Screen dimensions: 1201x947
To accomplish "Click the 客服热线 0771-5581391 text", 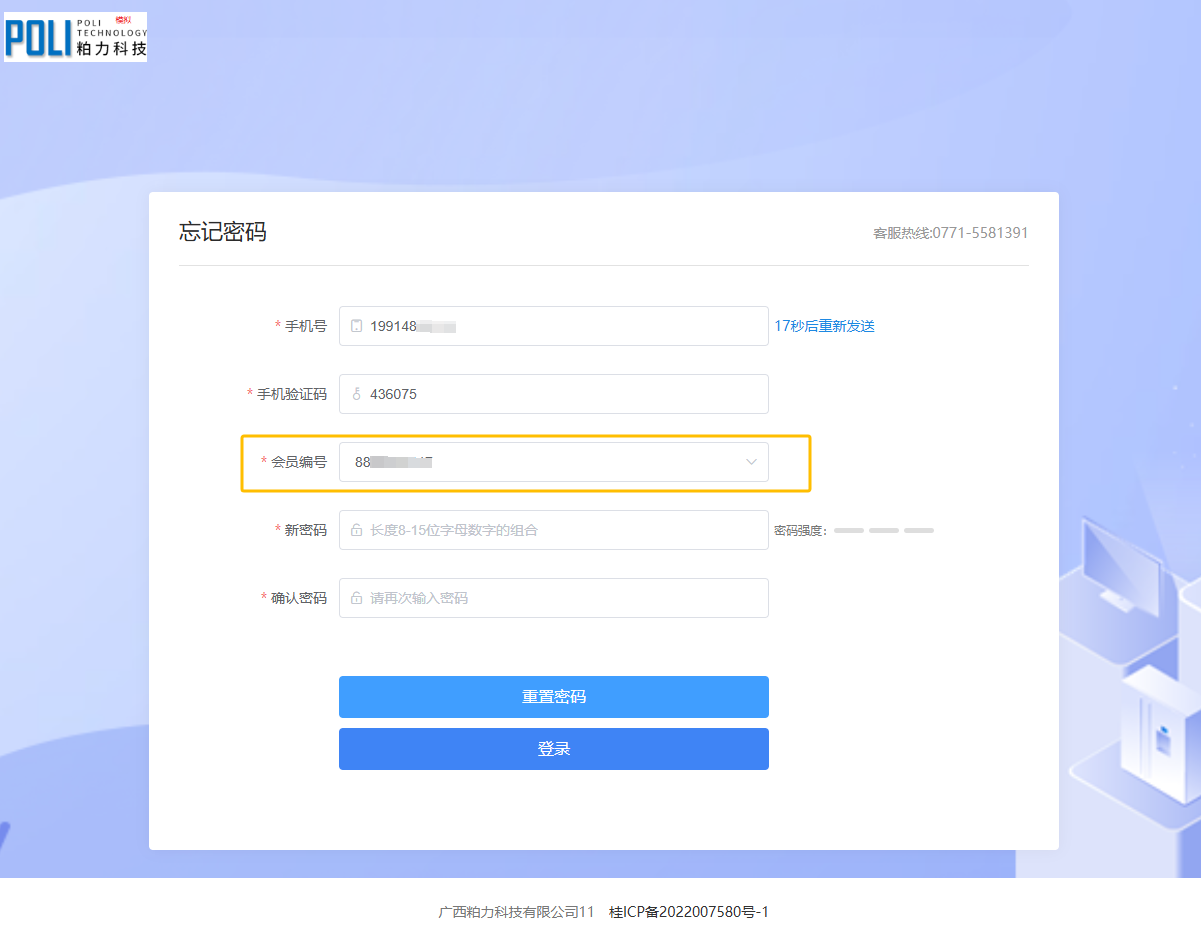I will [950, 233].
